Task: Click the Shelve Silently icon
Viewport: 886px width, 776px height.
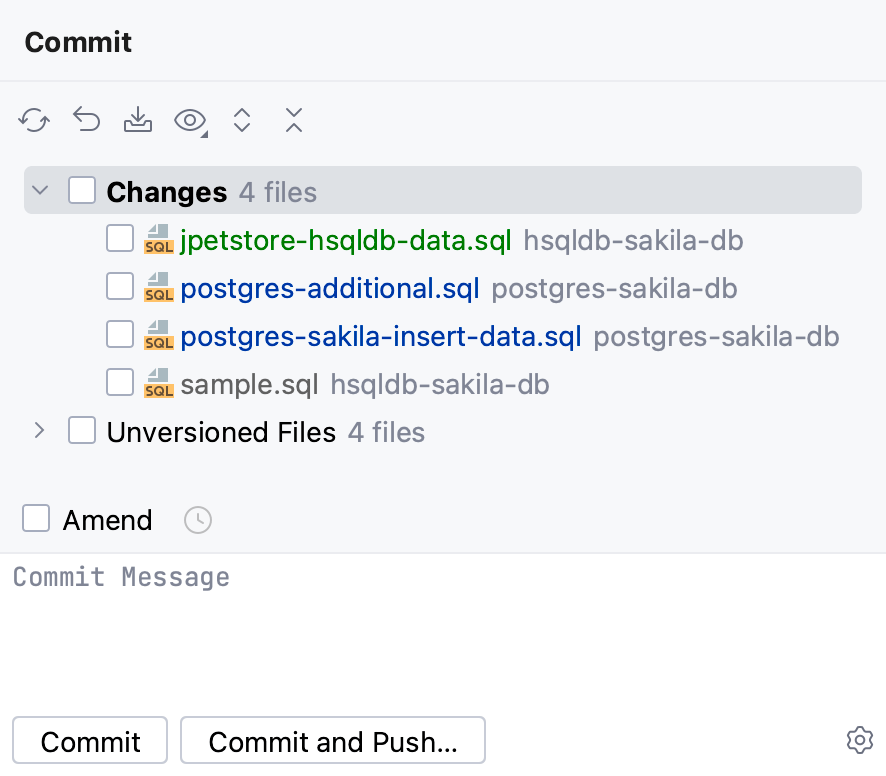Action: (x=138, y=121)
